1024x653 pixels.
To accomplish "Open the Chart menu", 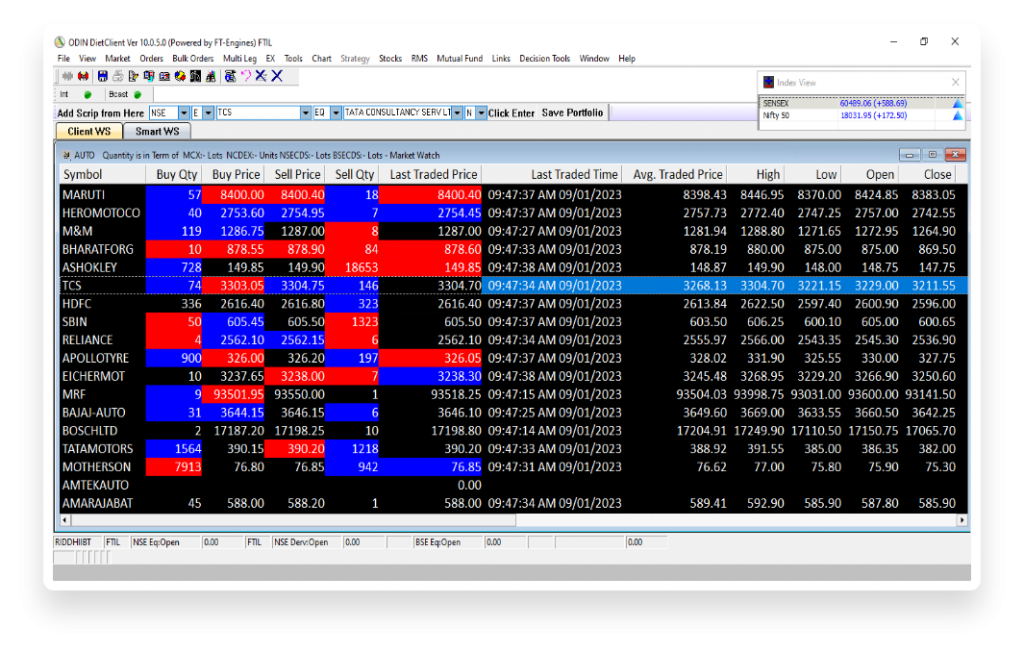I will (321, 59).
